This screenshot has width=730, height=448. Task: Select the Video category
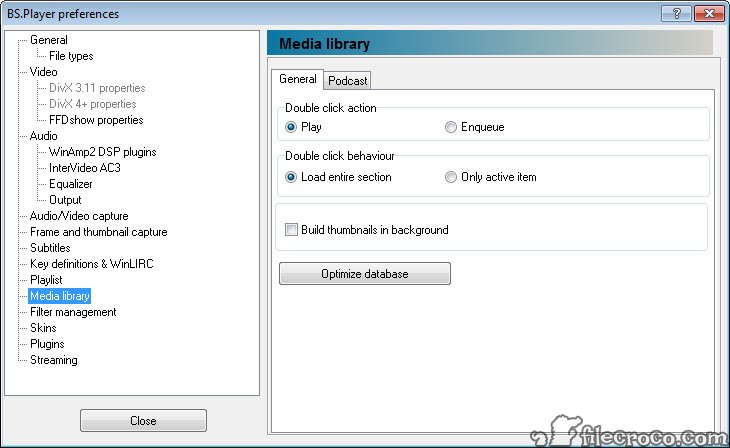tap(44, 72)
